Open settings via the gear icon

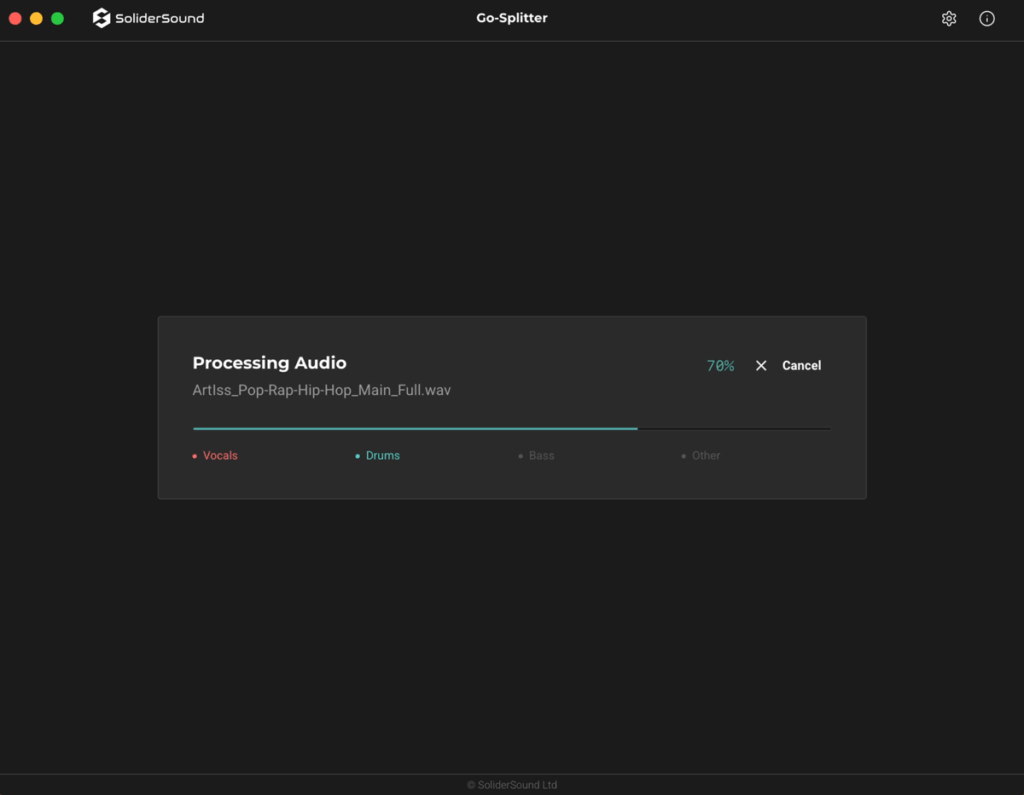(948, 18)
